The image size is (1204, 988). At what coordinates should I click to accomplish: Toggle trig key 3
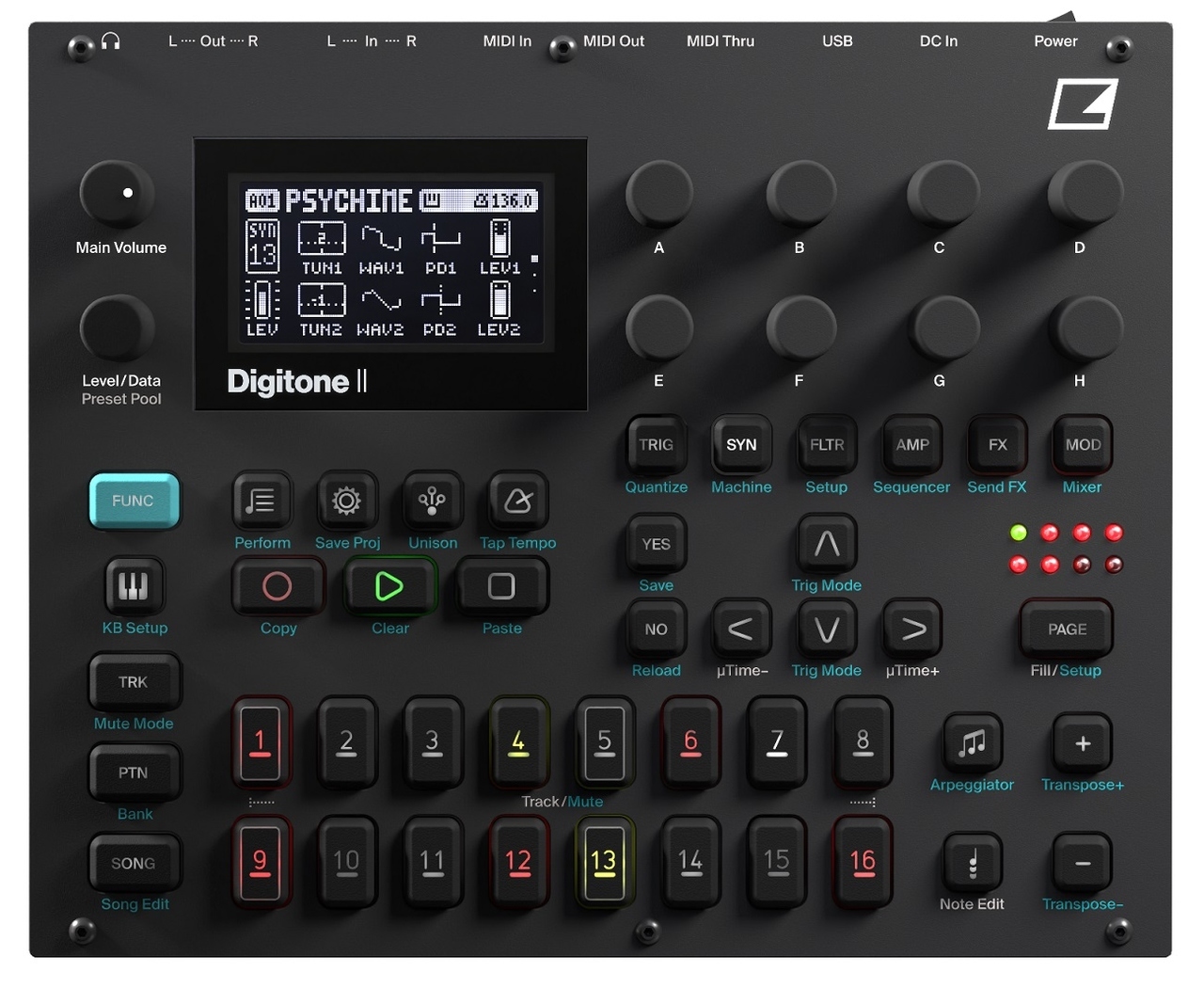click(x=432, y=742)
